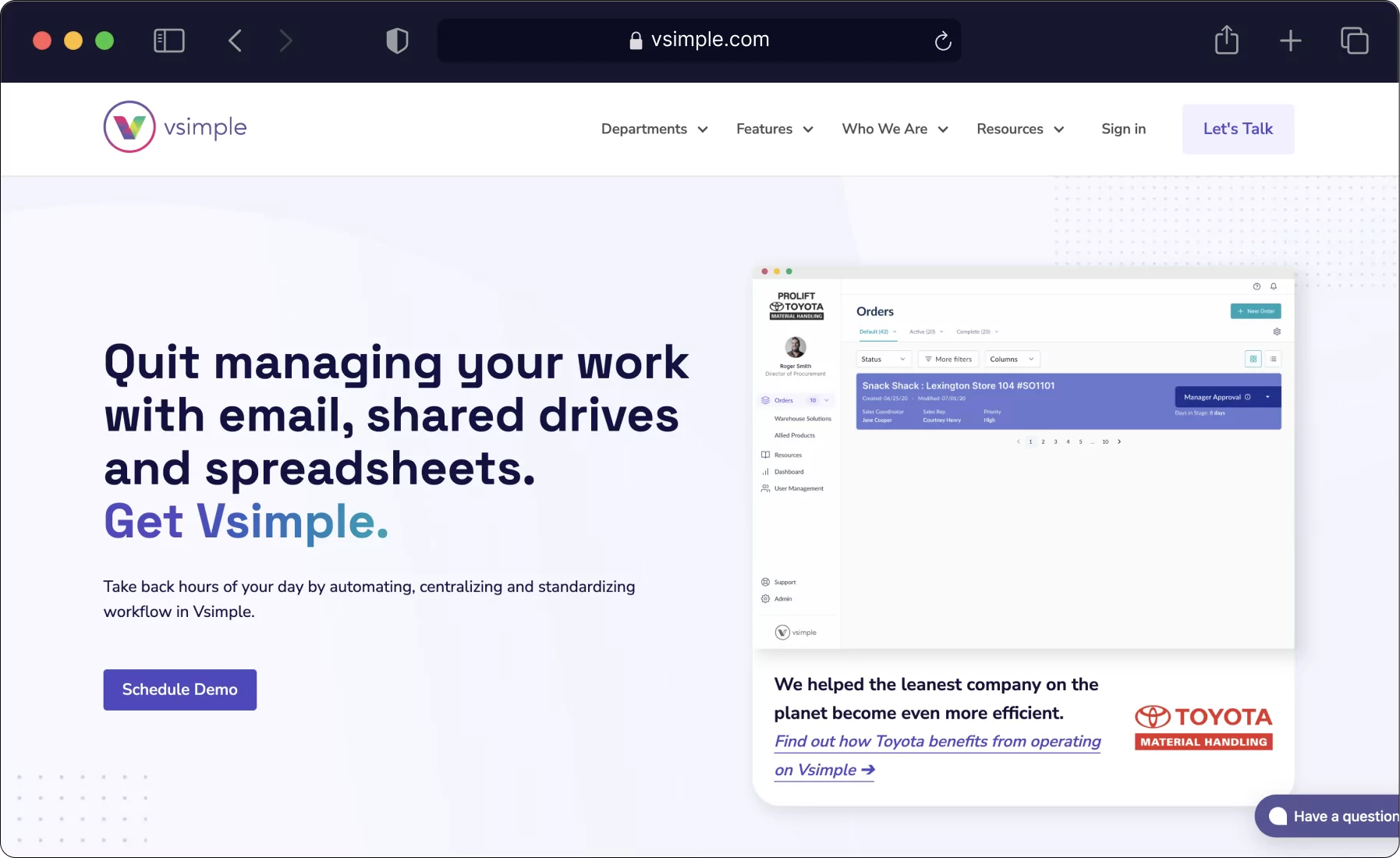Click the vsimple logo at sidebar bottom

[796, 633]
